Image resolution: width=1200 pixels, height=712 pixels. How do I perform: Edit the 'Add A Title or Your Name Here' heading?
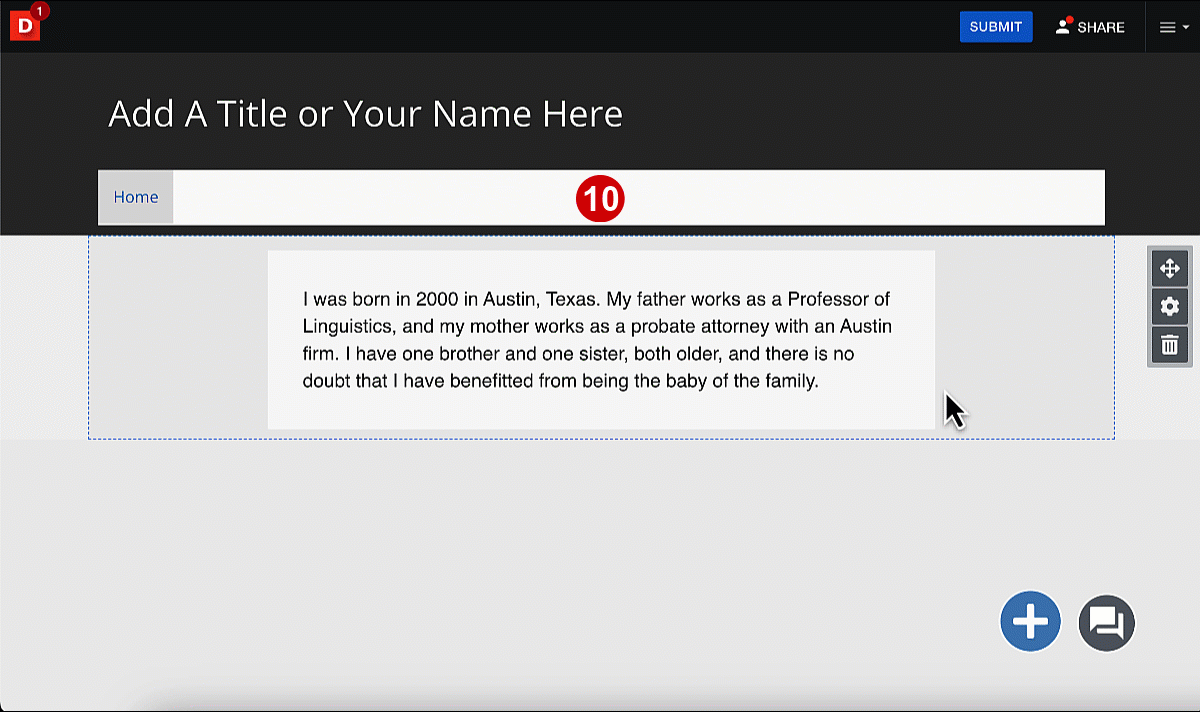coord(365,114)
